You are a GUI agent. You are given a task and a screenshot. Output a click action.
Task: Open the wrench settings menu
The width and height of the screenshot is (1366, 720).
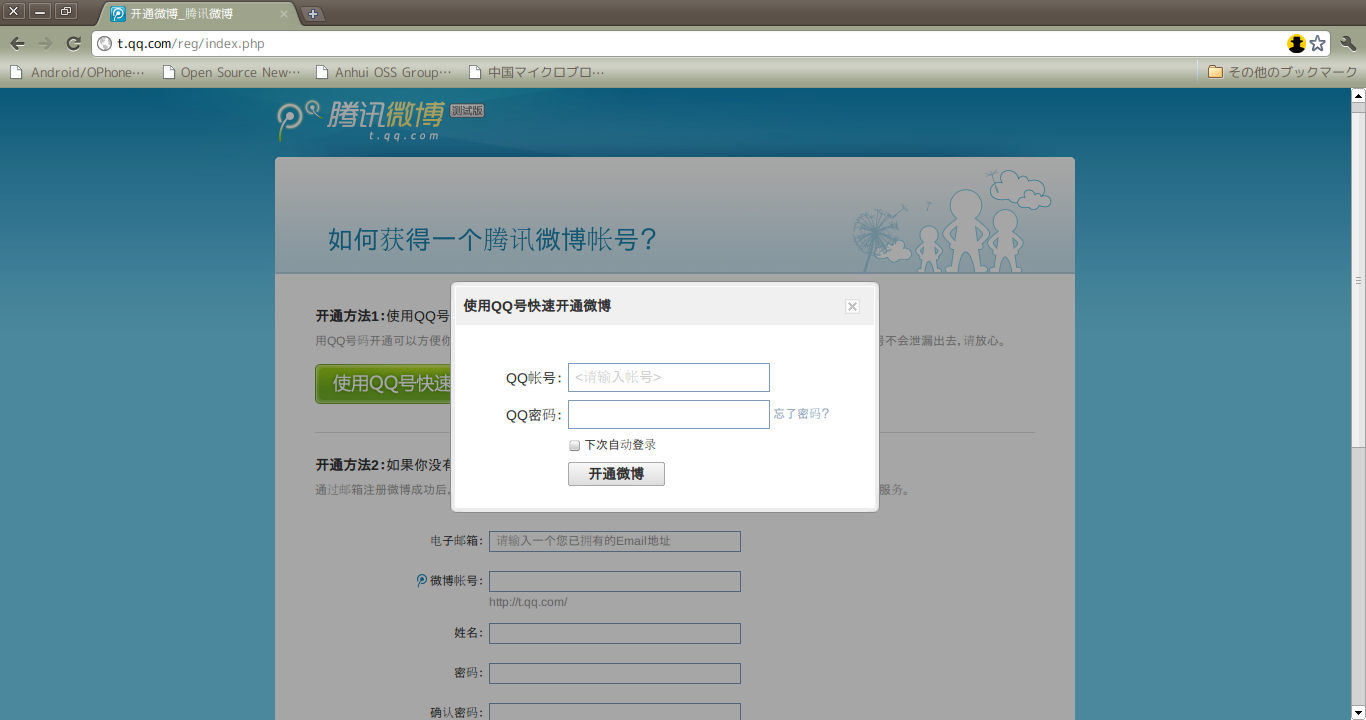click(1348, 43)
